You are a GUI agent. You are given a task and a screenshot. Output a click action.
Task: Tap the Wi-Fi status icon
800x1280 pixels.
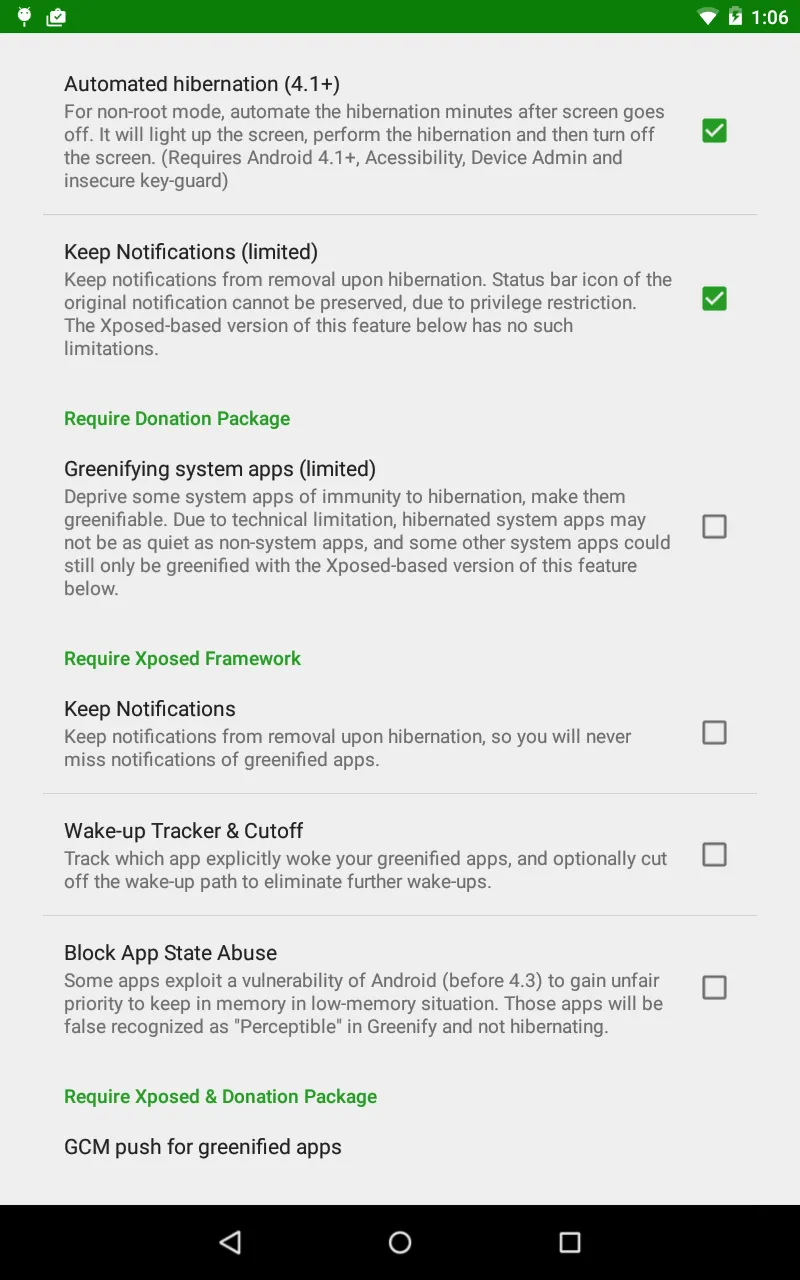707,16
